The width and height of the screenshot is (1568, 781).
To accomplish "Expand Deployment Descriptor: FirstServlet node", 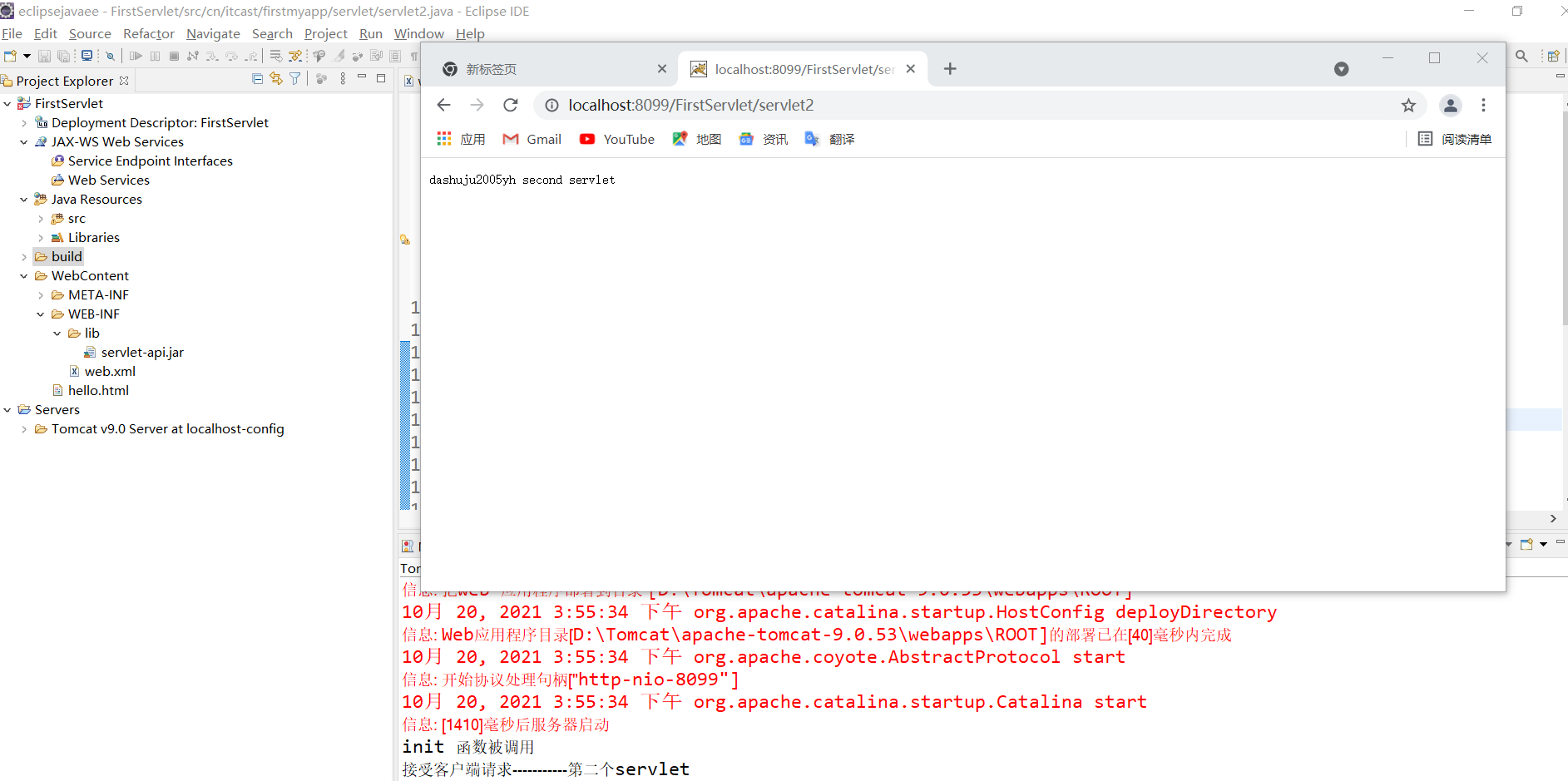I will (x=24, y=123).
